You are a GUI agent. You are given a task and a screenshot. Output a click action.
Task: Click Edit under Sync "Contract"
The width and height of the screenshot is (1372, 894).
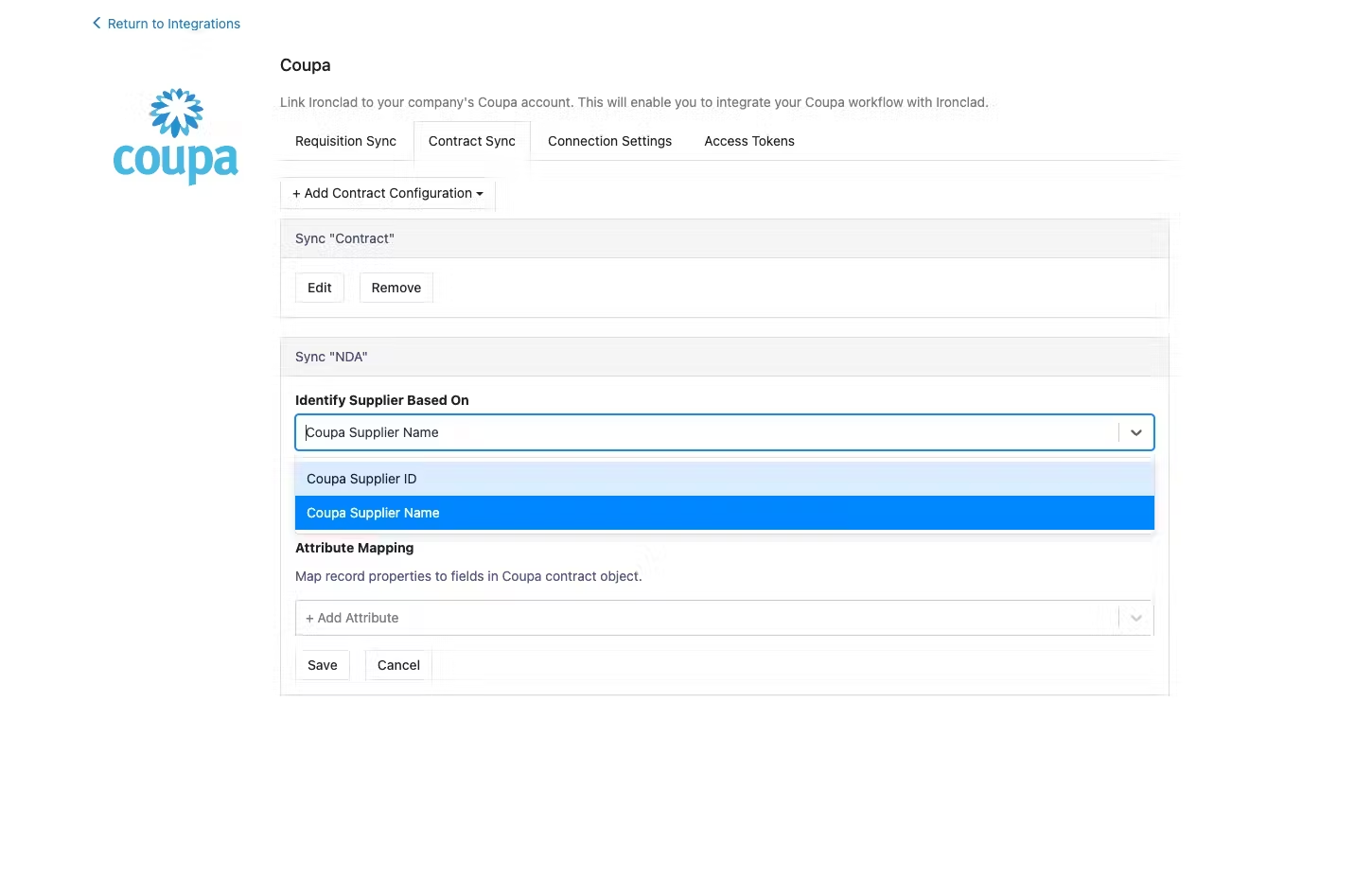pos(319,288)
